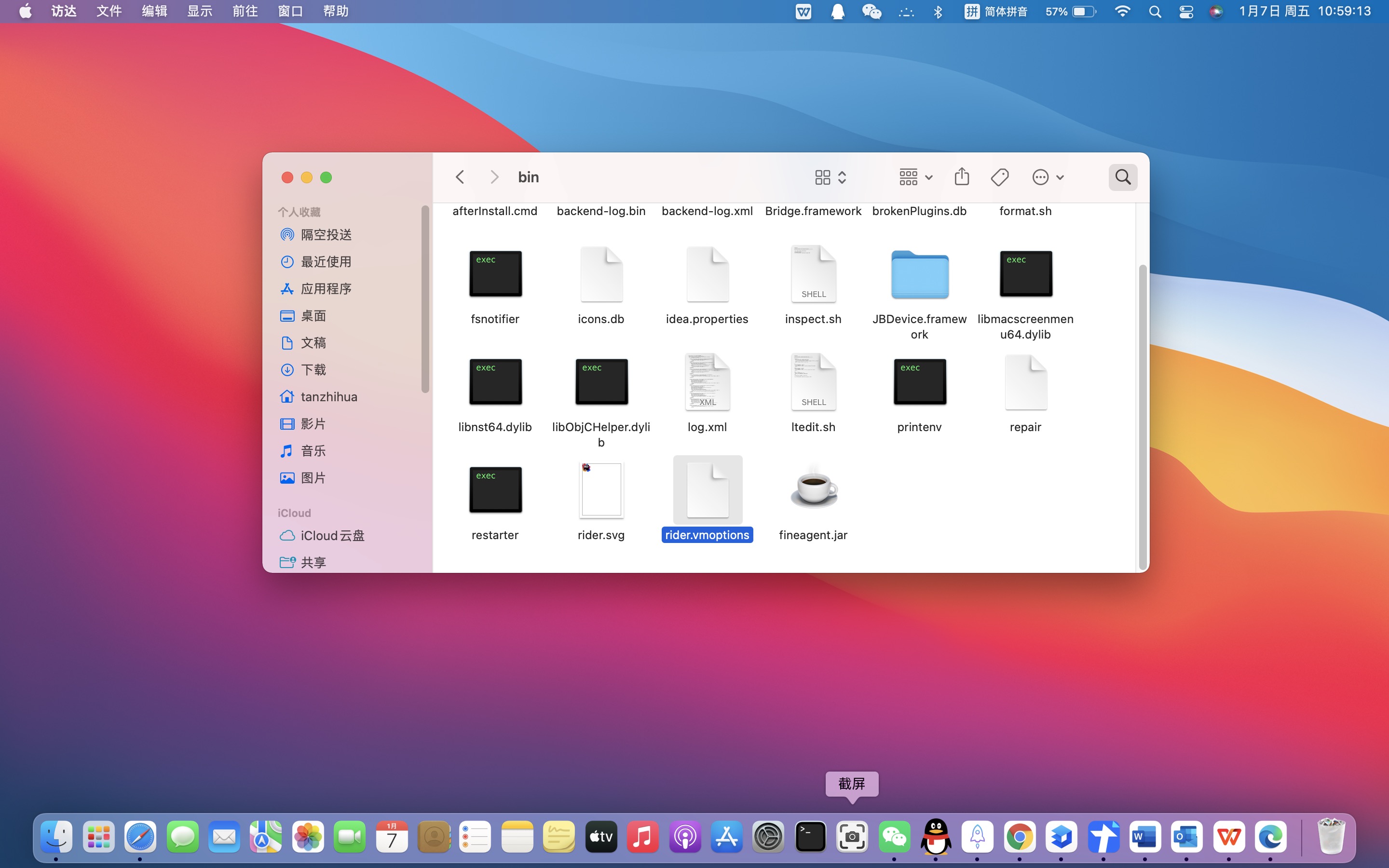Click the Tags toolbar icon
Image resolution: width=1389 pixels, height=868 pixels.
pyautogui.click(x=999, y=177)
